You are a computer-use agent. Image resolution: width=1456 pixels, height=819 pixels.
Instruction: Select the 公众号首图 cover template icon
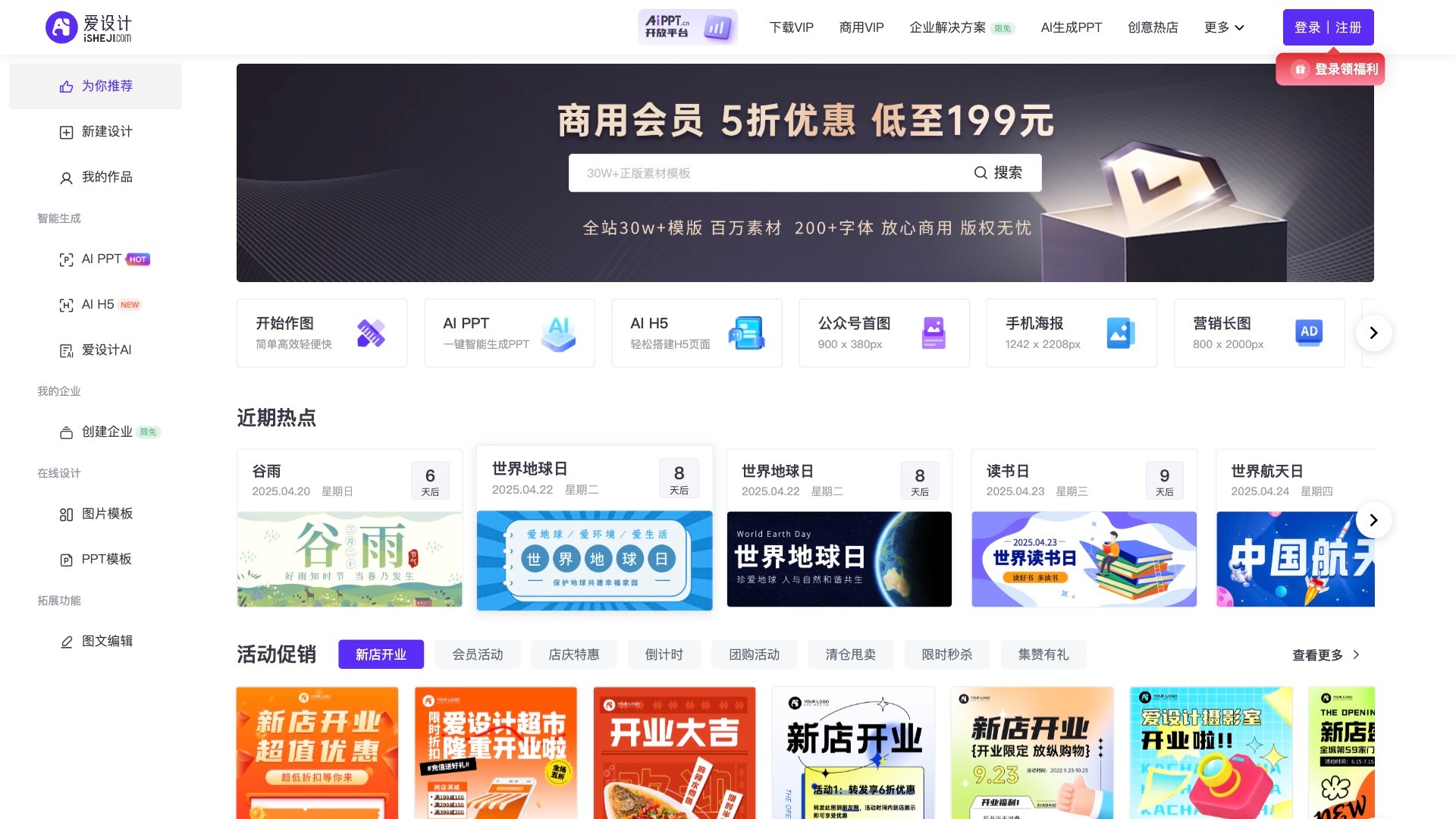[934, 332]
